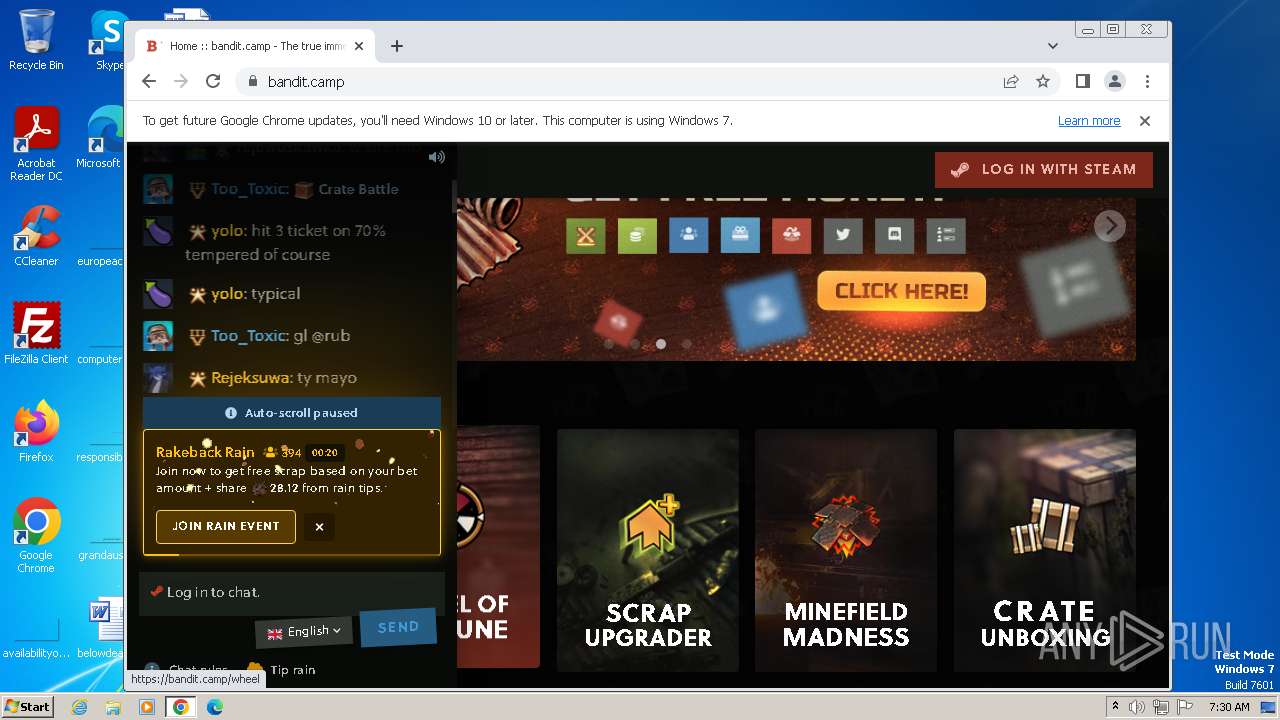Click the Twitter bird banner icon
Viewport: 1280px width, 720px height.
tap(843, 236)
